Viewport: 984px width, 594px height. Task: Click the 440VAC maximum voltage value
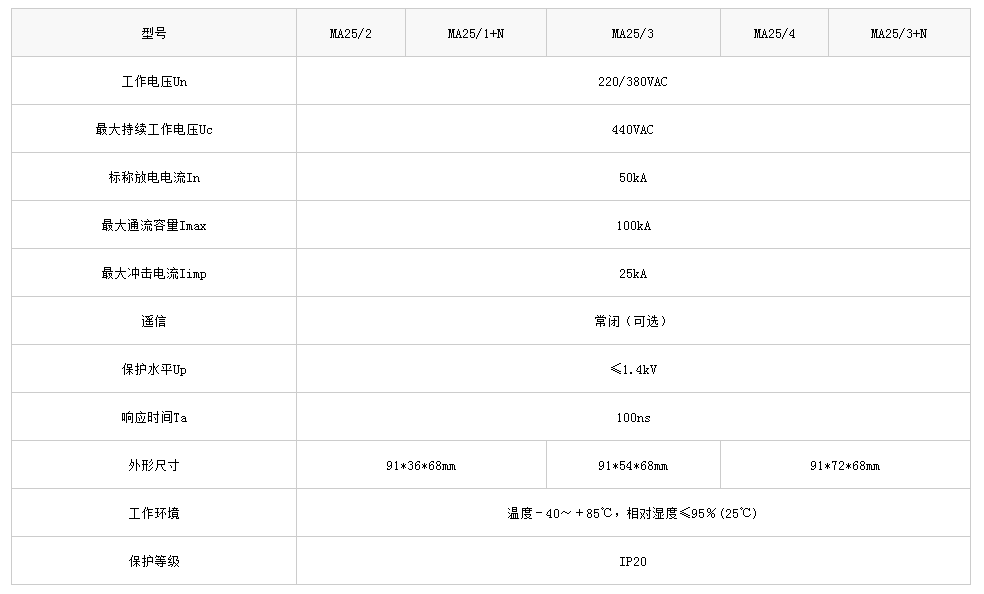click(633, 129)
